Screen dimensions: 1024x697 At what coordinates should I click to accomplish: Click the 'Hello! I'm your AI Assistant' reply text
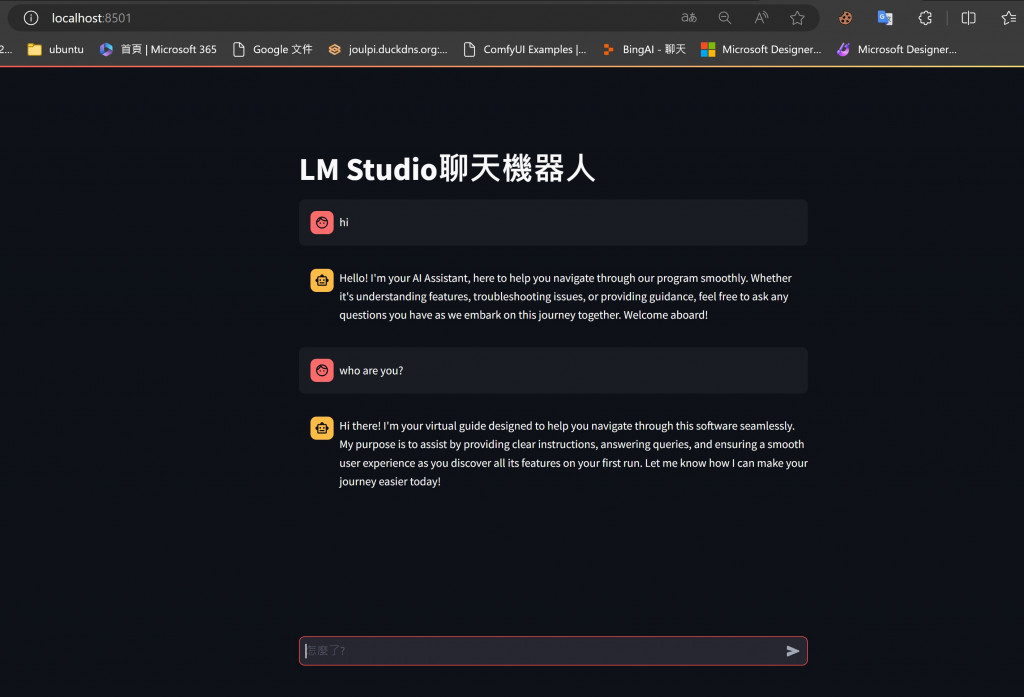click(x=566, y=297)
